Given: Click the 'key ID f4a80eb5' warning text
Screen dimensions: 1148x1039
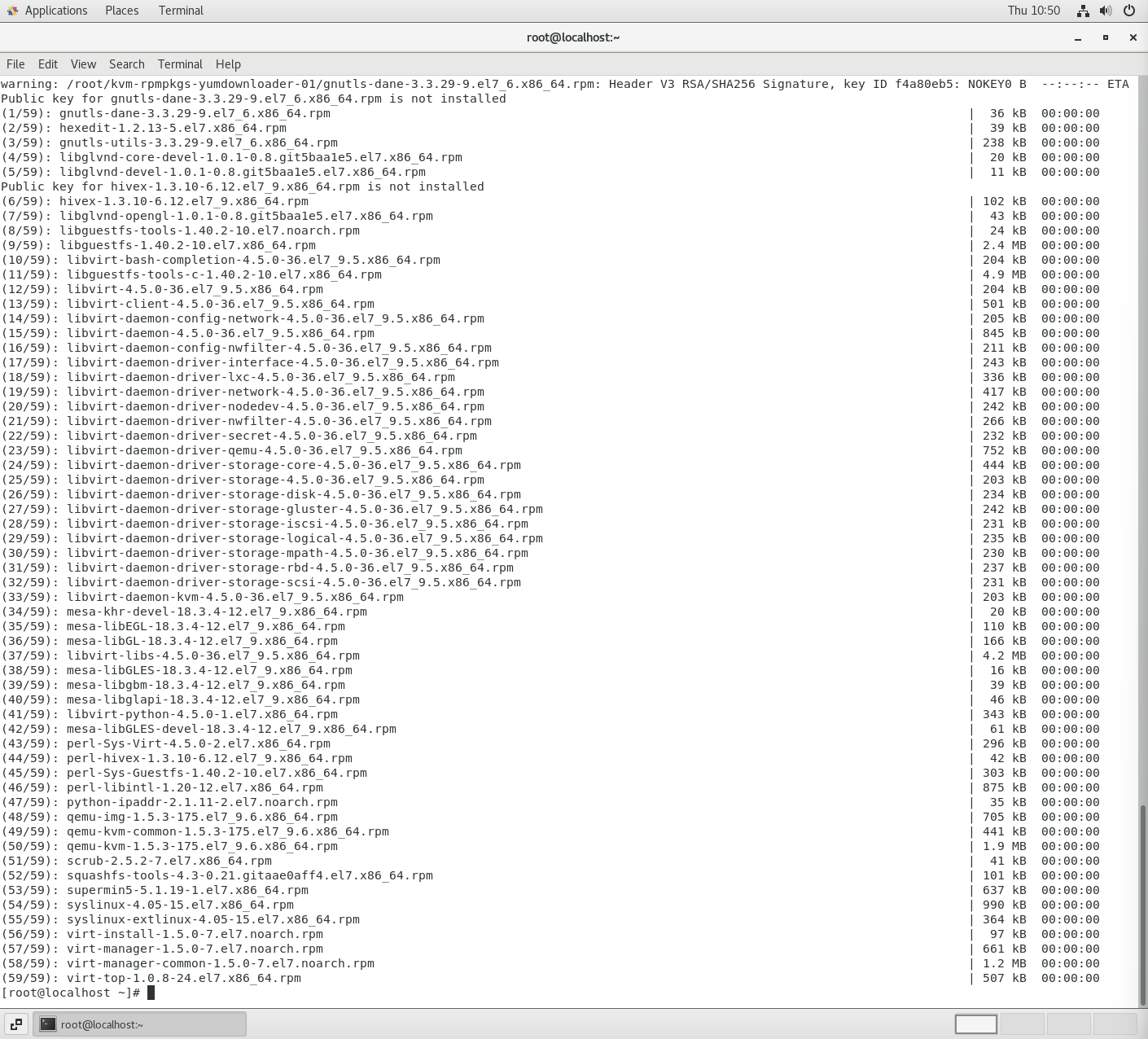Looking at the screenshot, I should pyautogui.click(x=898, y=84).
